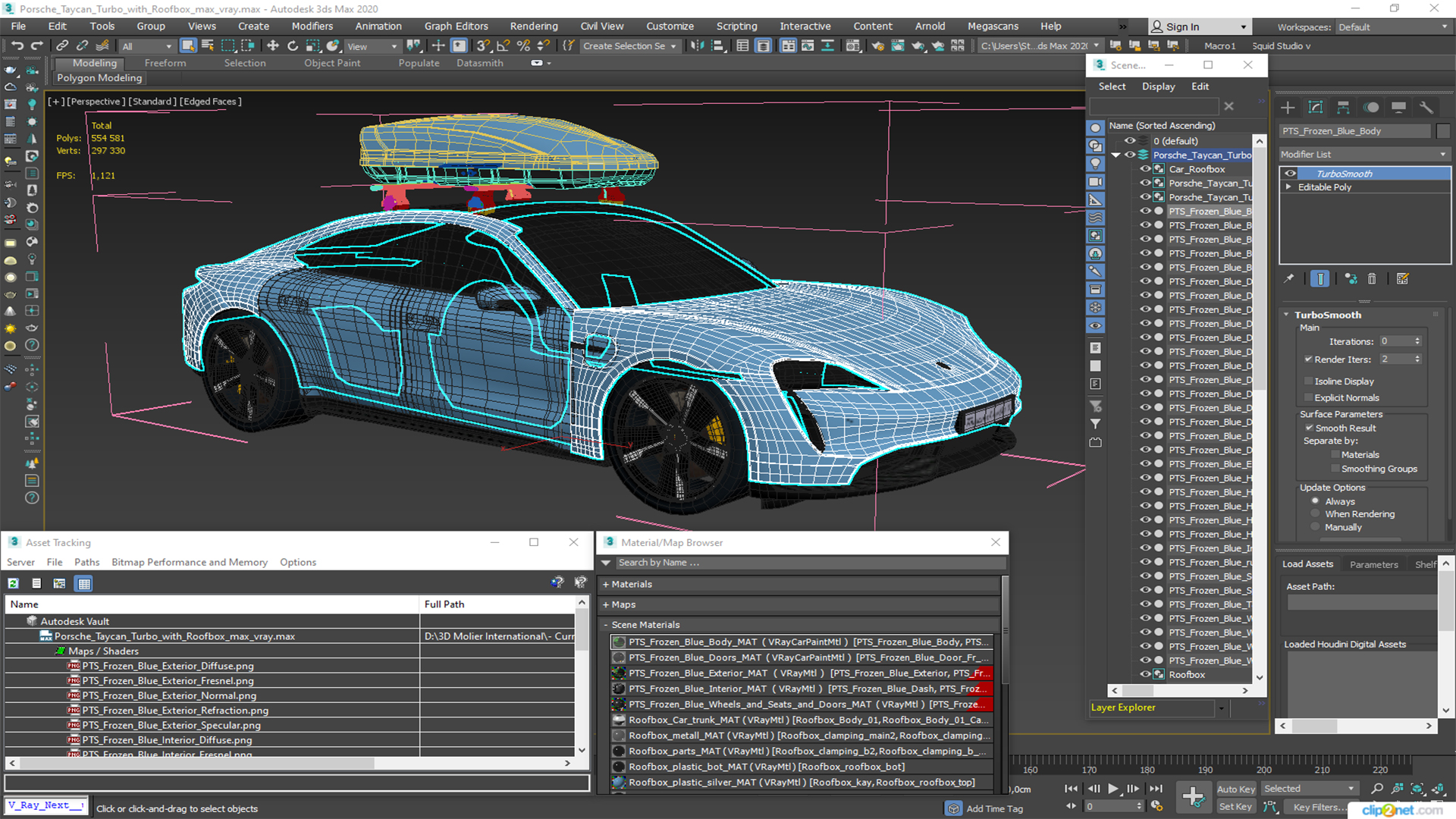Open the reference coordinate View dropdown
Screen dimensions: 1456x819
pos(372,46)
